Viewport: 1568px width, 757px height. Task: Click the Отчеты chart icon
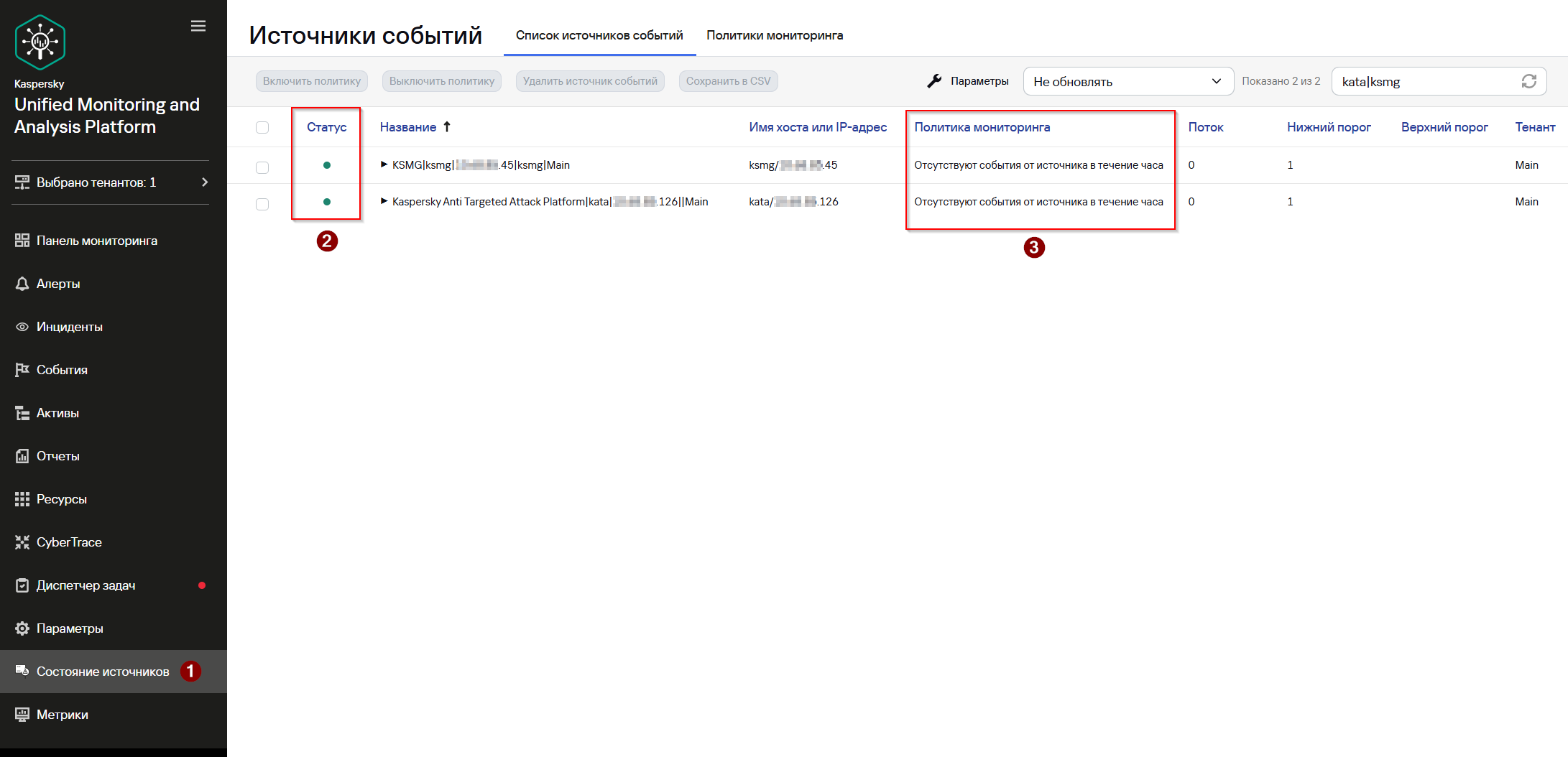coord(22,456)
